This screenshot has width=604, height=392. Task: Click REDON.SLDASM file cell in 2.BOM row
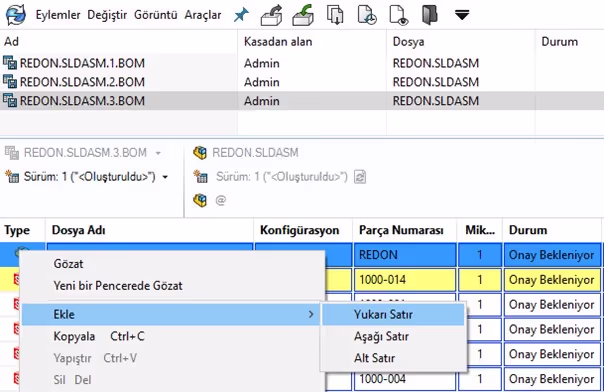(x=436, y=82)
